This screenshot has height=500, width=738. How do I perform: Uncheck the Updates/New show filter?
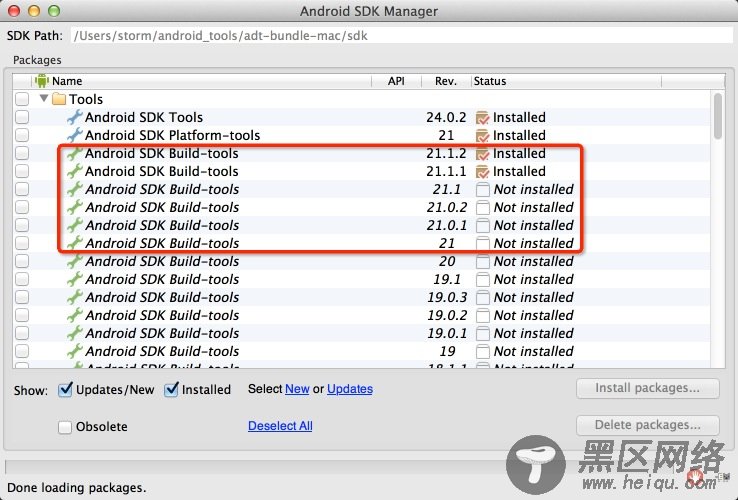click(x=65, y=389)
